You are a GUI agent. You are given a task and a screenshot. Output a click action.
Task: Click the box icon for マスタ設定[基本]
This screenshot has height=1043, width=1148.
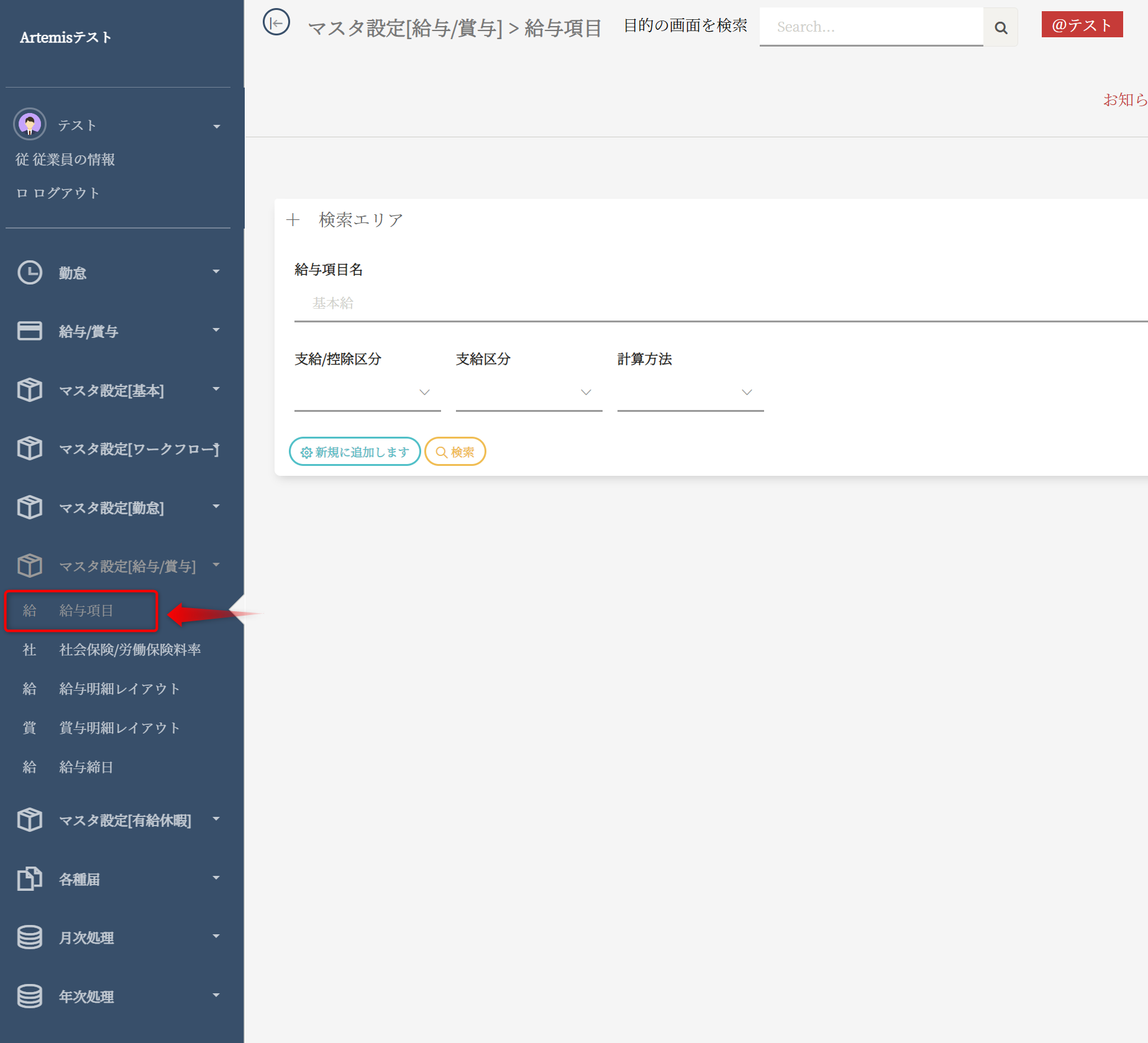tap(29, 390)
